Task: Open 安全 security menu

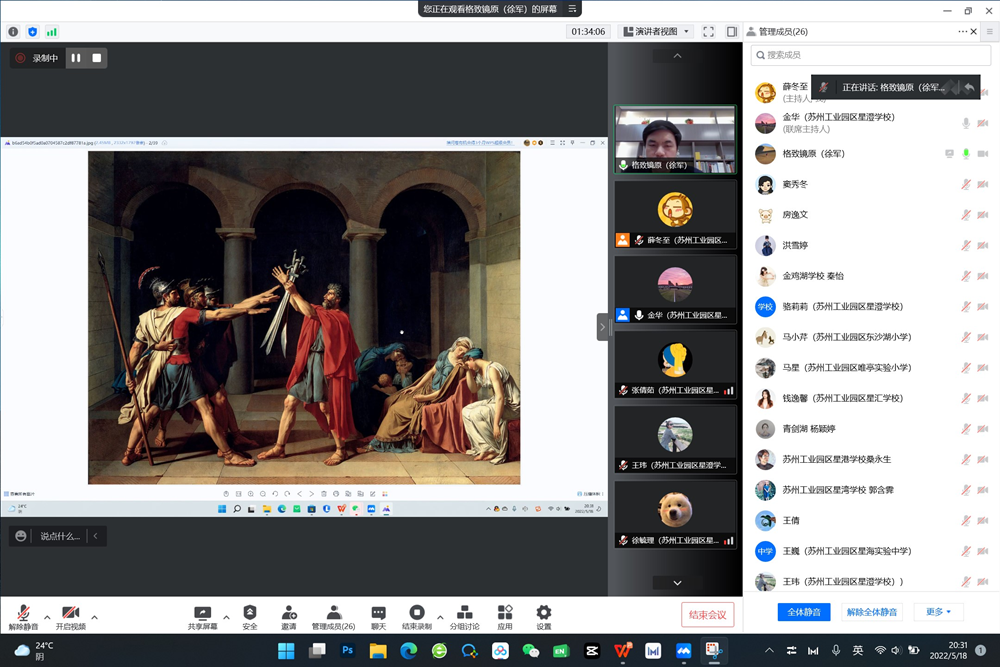Action: coord(250,617)
